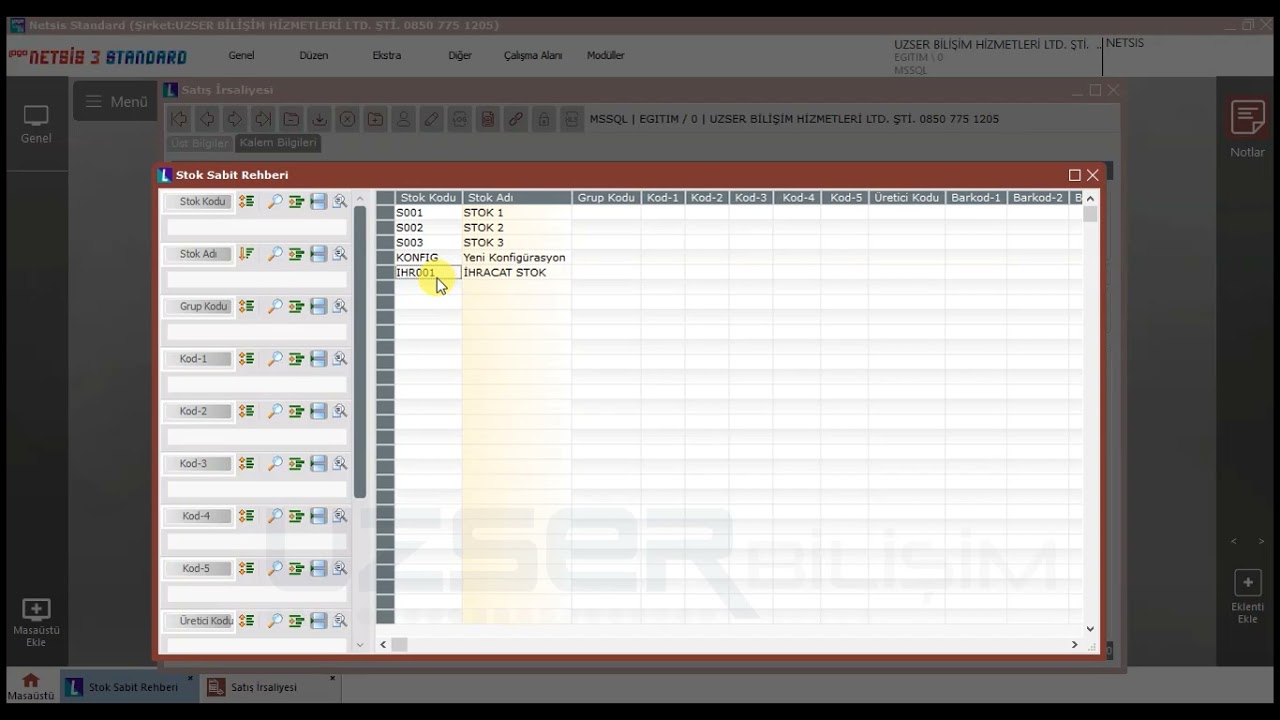
Task: Click the Masaüstü home button
Action: (31, 686)
